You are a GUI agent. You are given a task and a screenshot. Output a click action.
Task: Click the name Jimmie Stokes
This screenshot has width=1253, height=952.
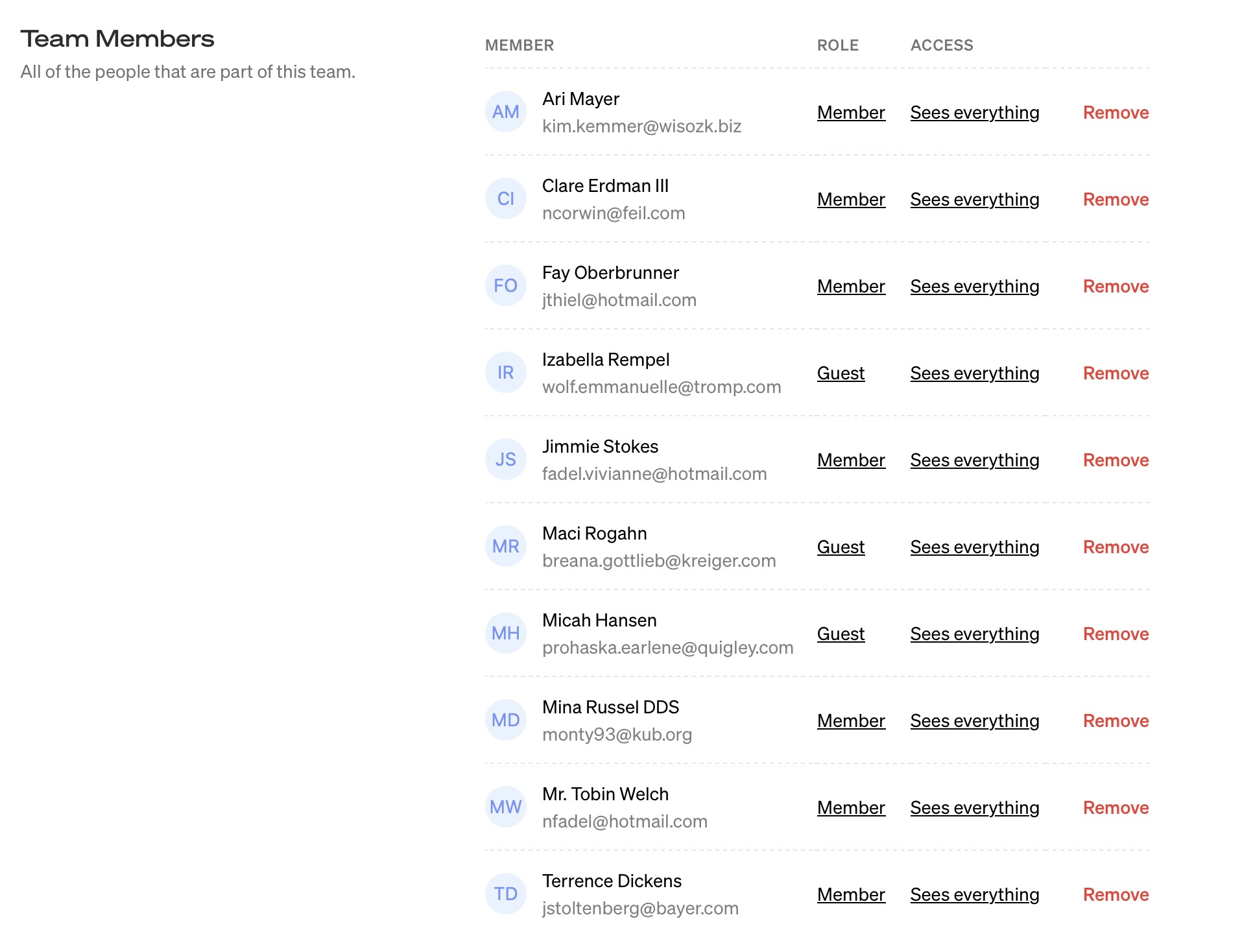(x=600, y=446)
